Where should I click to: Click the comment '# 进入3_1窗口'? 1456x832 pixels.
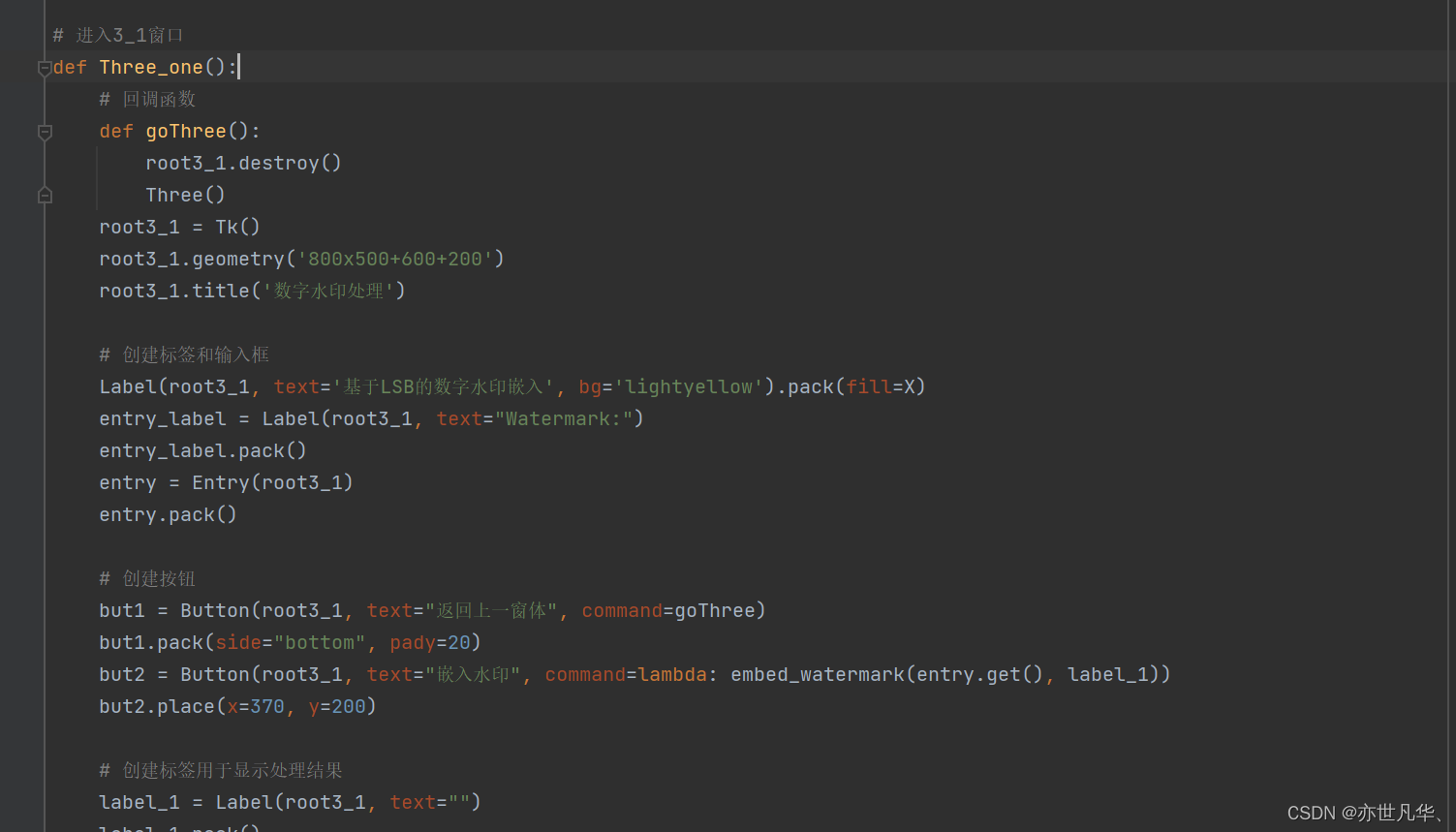coord(118,35)
